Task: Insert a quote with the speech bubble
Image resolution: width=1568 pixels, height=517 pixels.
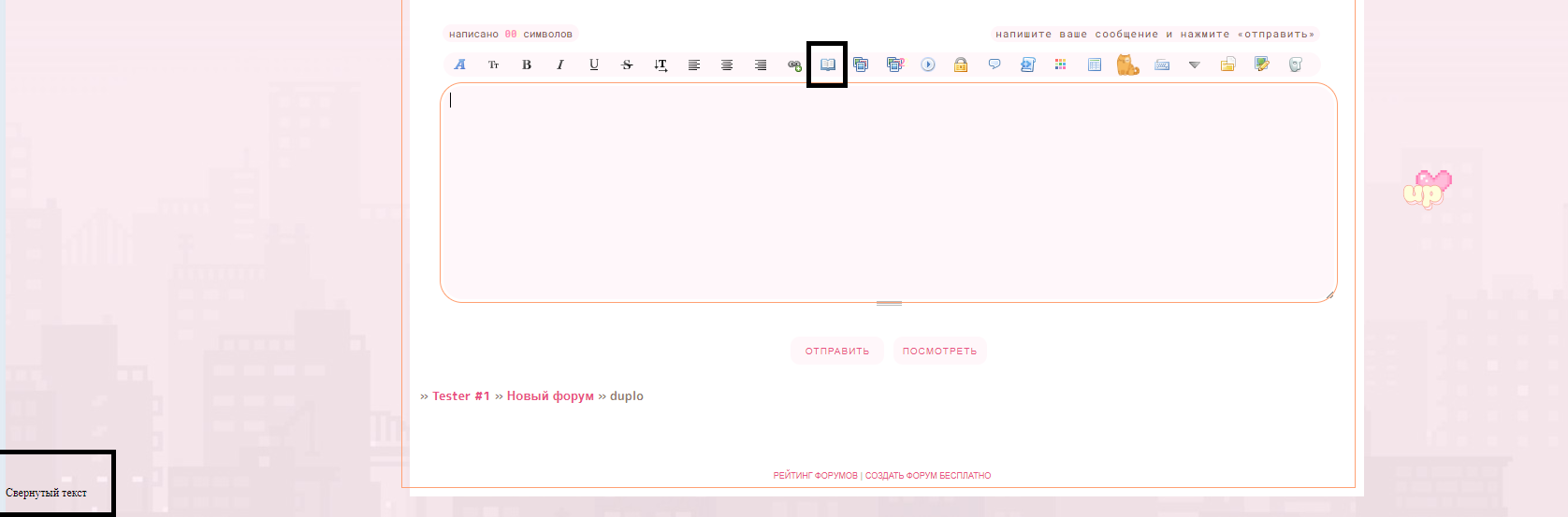Action: [x=995, y=65]
